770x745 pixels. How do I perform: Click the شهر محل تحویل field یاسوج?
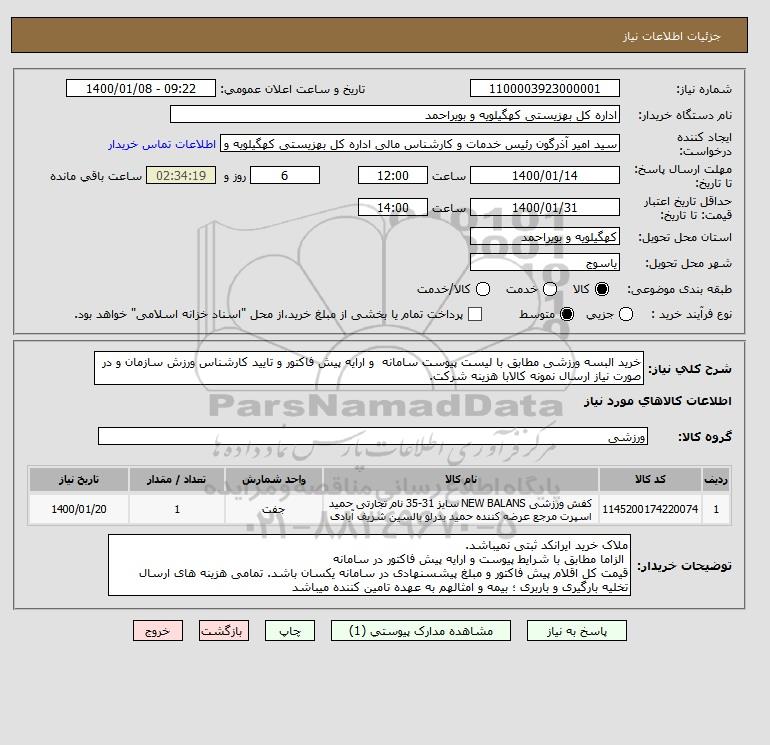pos(545,262)
